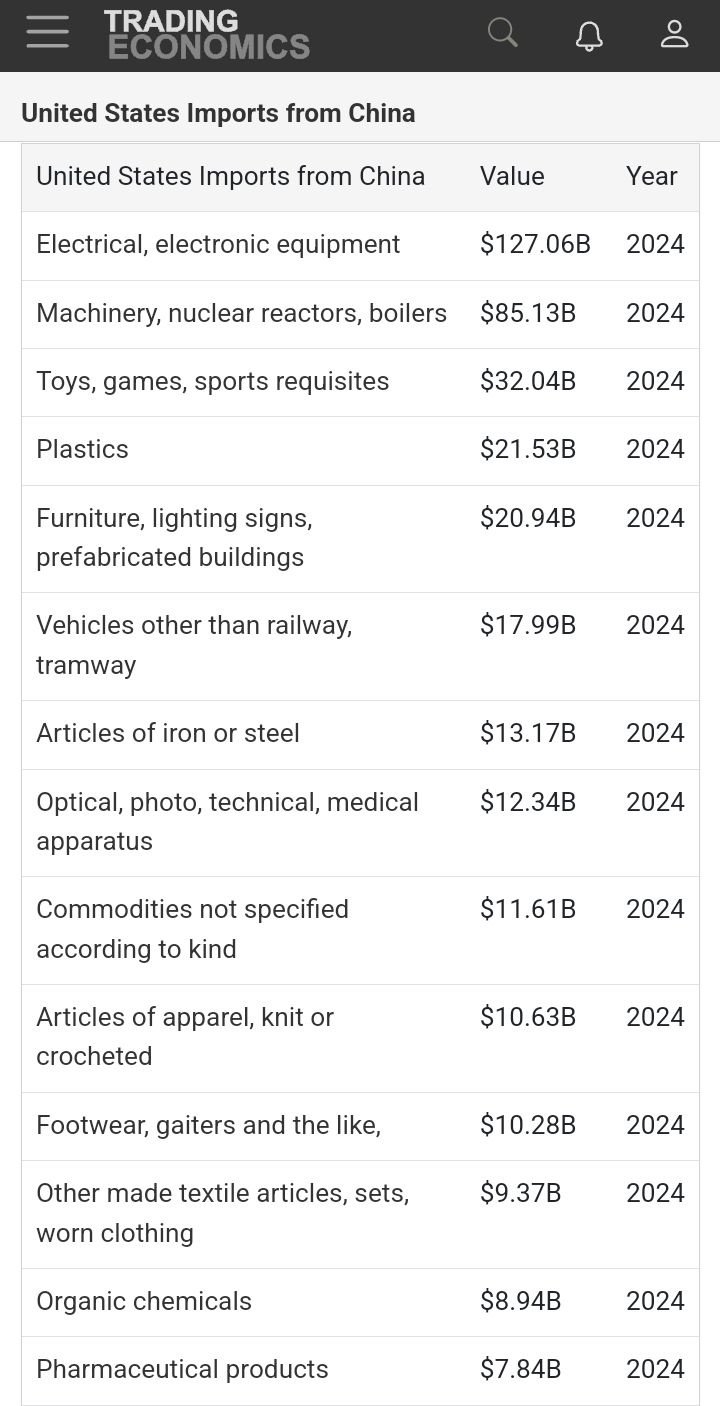Open the hamburger navigation menu

pyautogui.click(x=47, y=33)
